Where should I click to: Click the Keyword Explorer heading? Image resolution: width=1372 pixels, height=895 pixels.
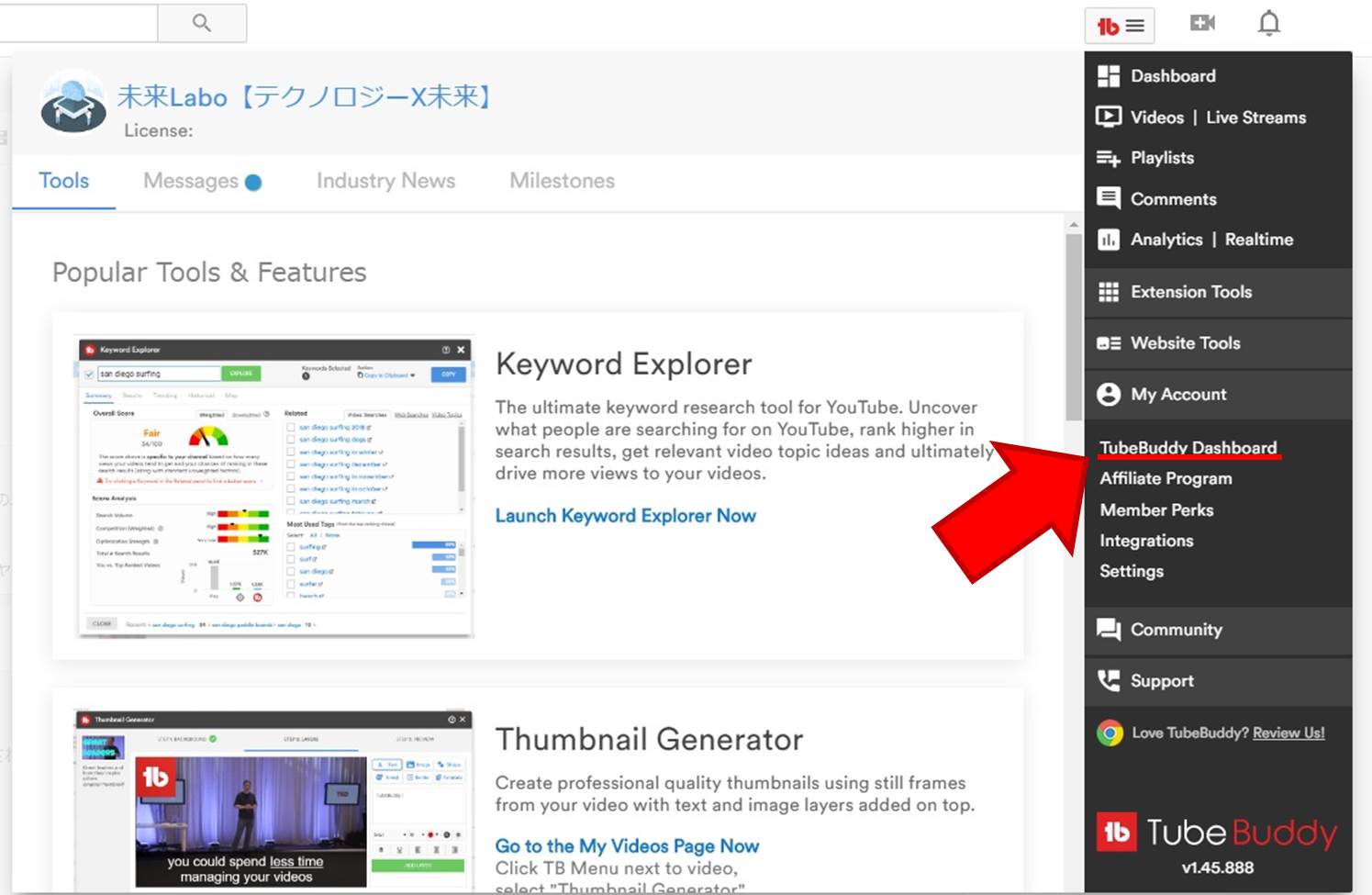click(623, 364)
